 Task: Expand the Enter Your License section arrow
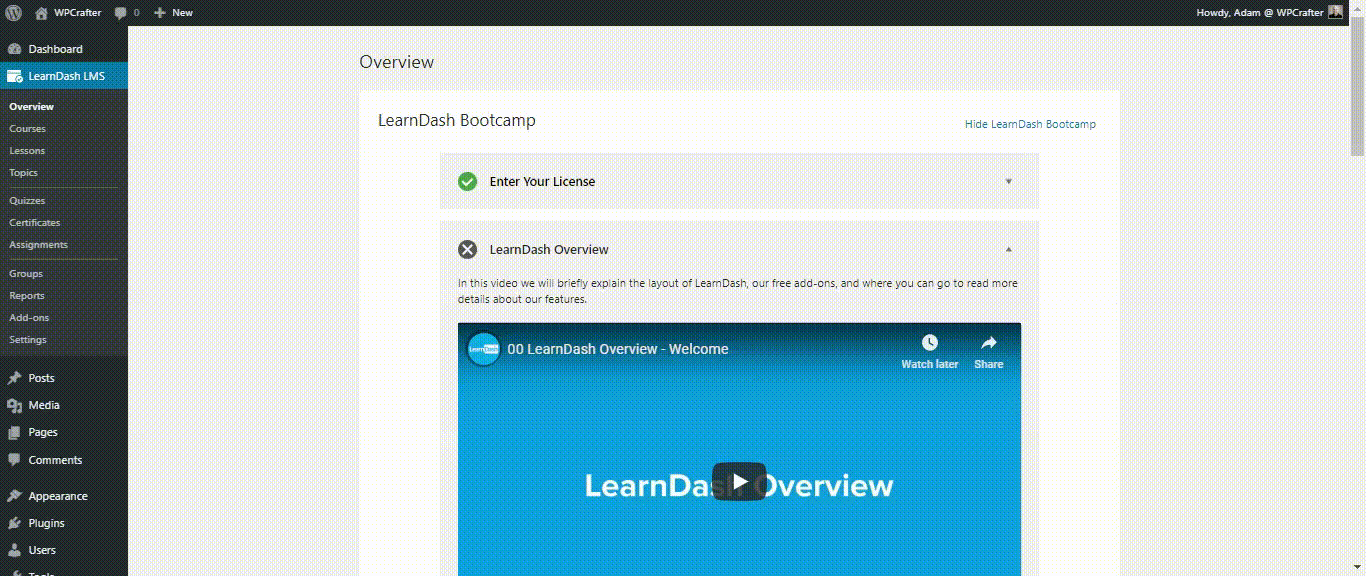tap(1008, 182)
